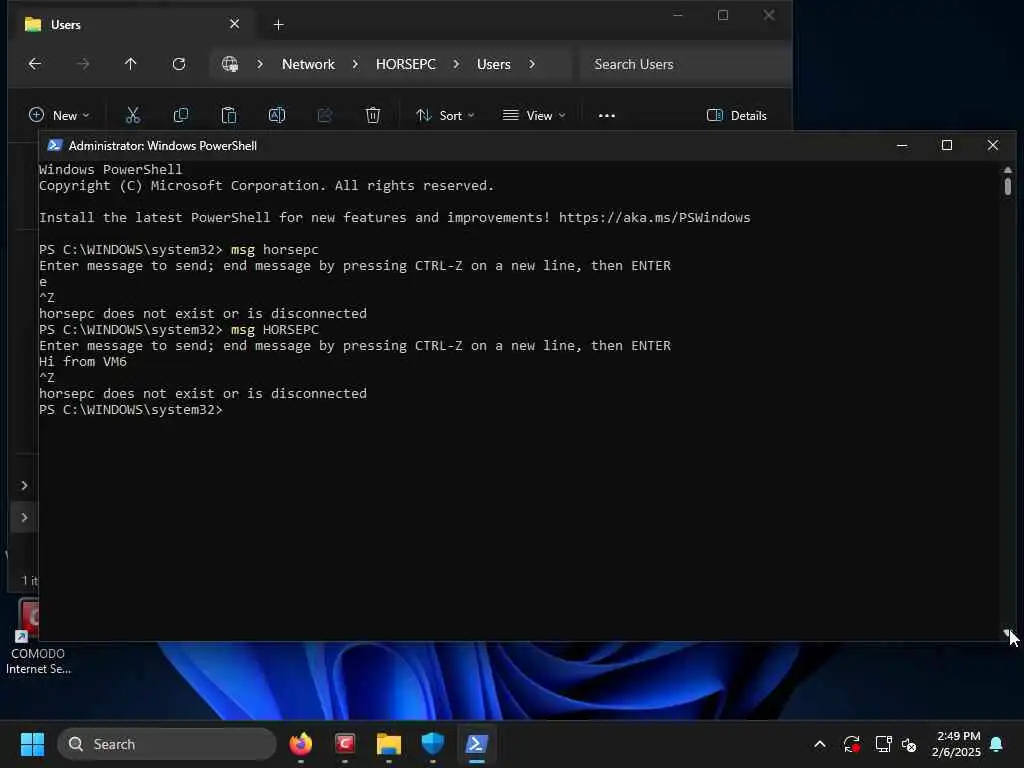Click the taskbar Search box
Image resolution: width=1024 pixels, height=768 pixels.
coord(167,744)
